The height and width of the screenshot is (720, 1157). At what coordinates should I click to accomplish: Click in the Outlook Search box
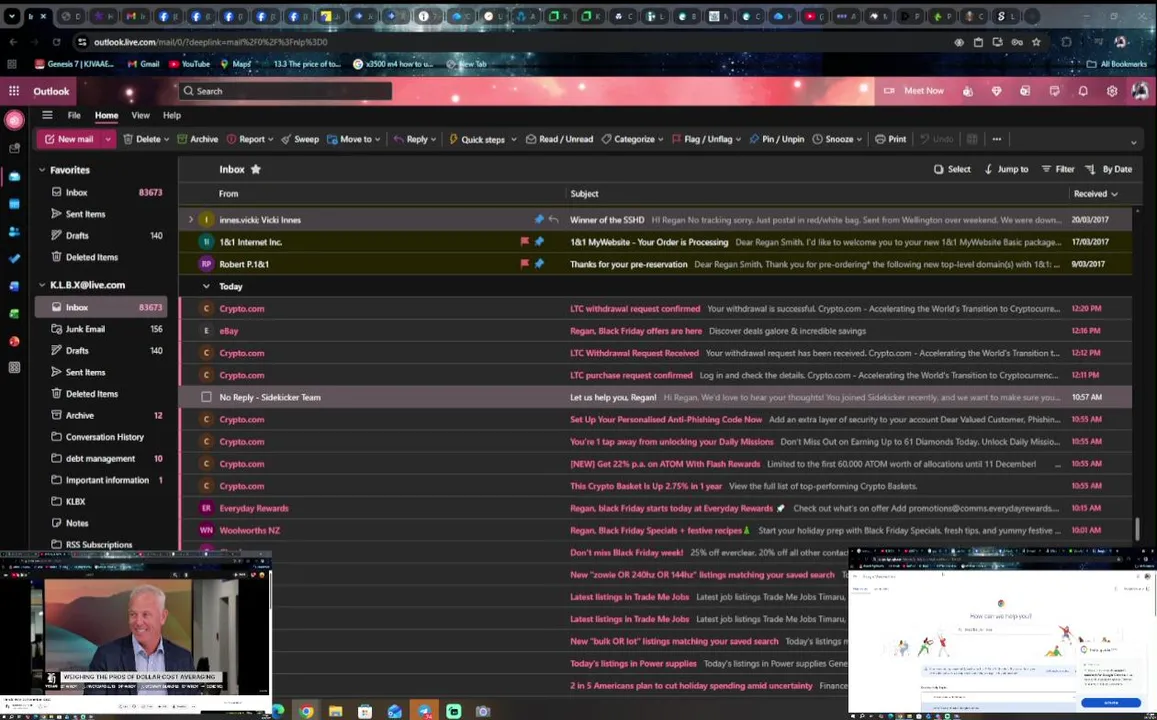[x=285, y=91]
